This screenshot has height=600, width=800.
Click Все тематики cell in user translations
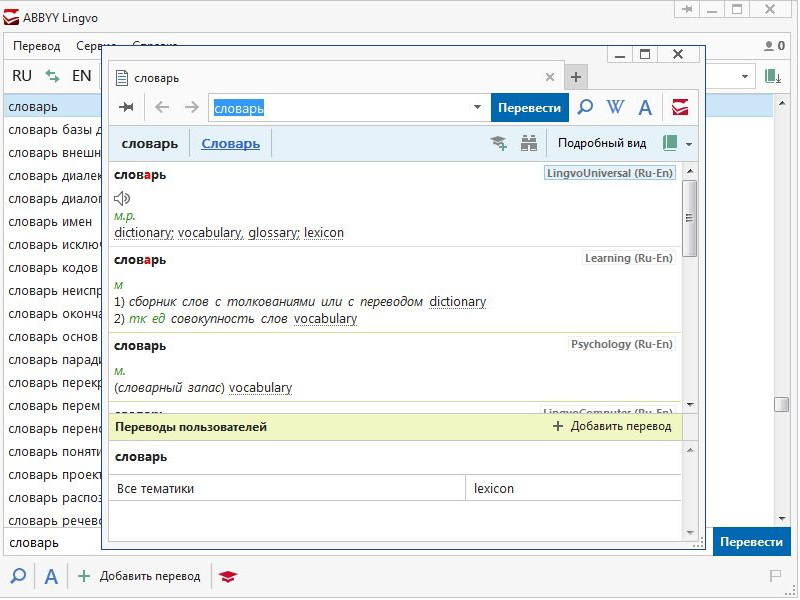287,488
